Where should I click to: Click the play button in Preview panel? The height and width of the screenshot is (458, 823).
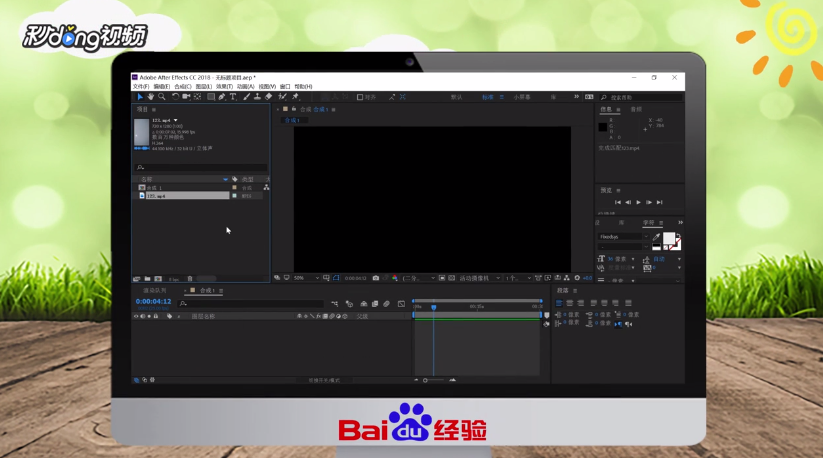click(x=638, y=203)
